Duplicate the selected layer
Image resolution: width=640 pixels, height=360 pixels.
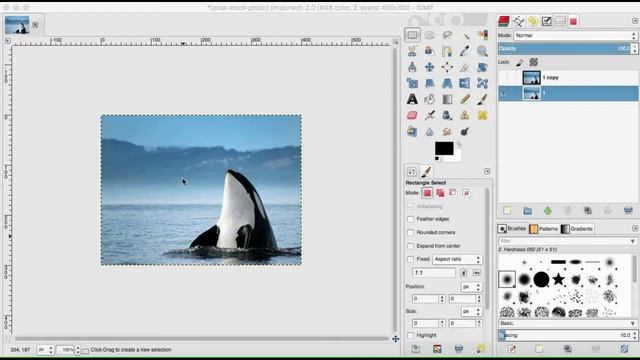tap(588, 211)
